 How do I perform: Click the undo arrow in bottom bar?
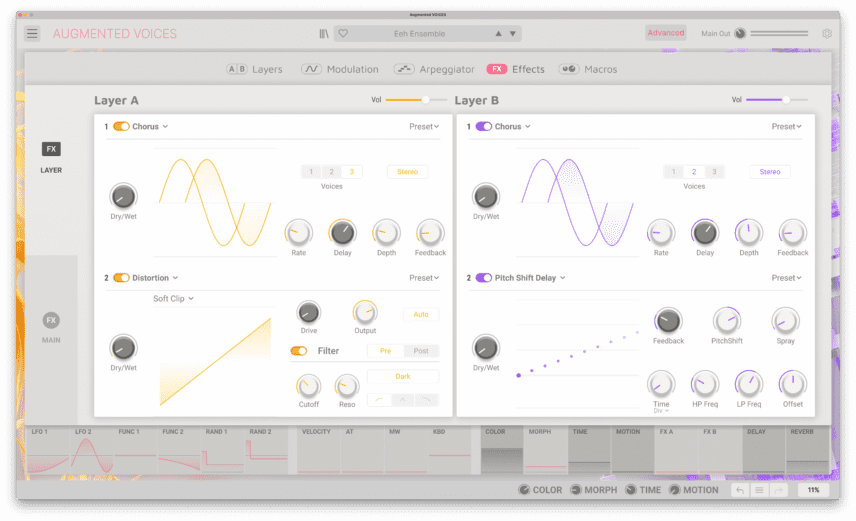click(740, 490)
